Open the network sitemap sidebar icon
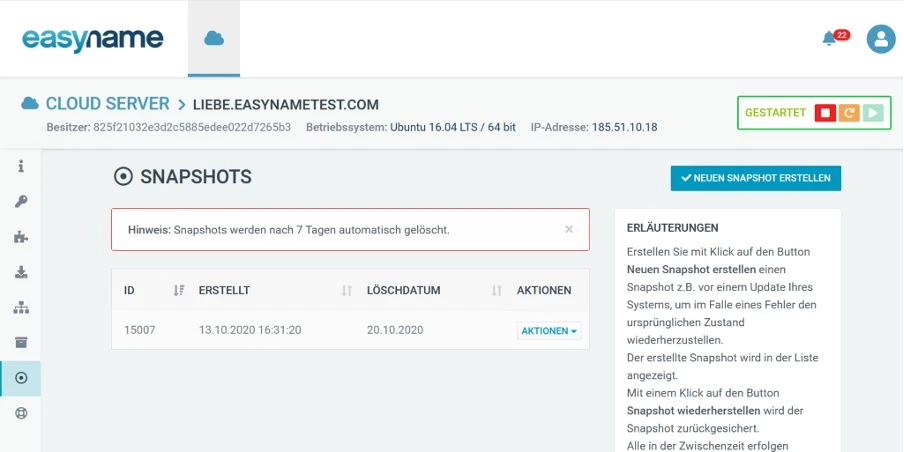 (x=21, y=307)
